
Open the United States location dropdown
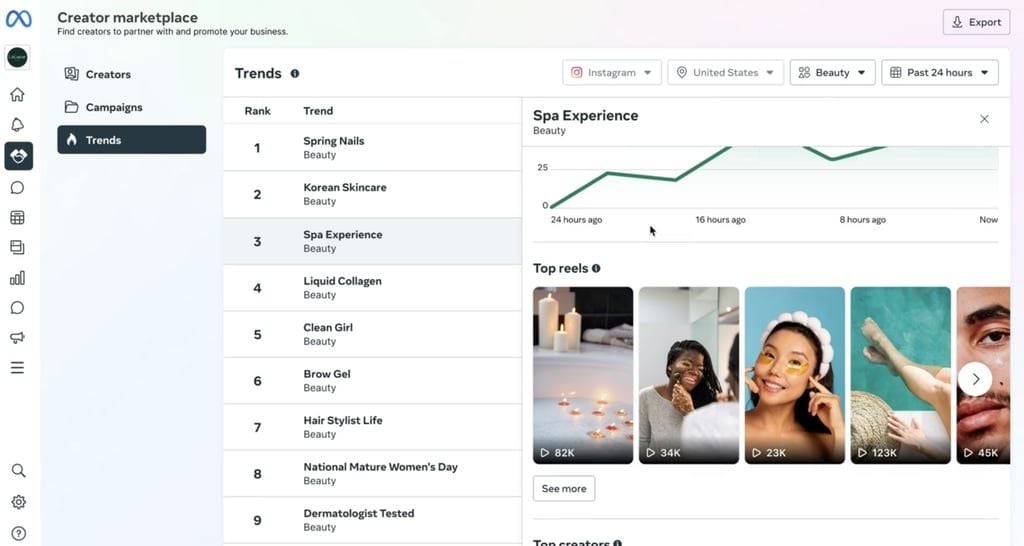[x=726, y=72]
